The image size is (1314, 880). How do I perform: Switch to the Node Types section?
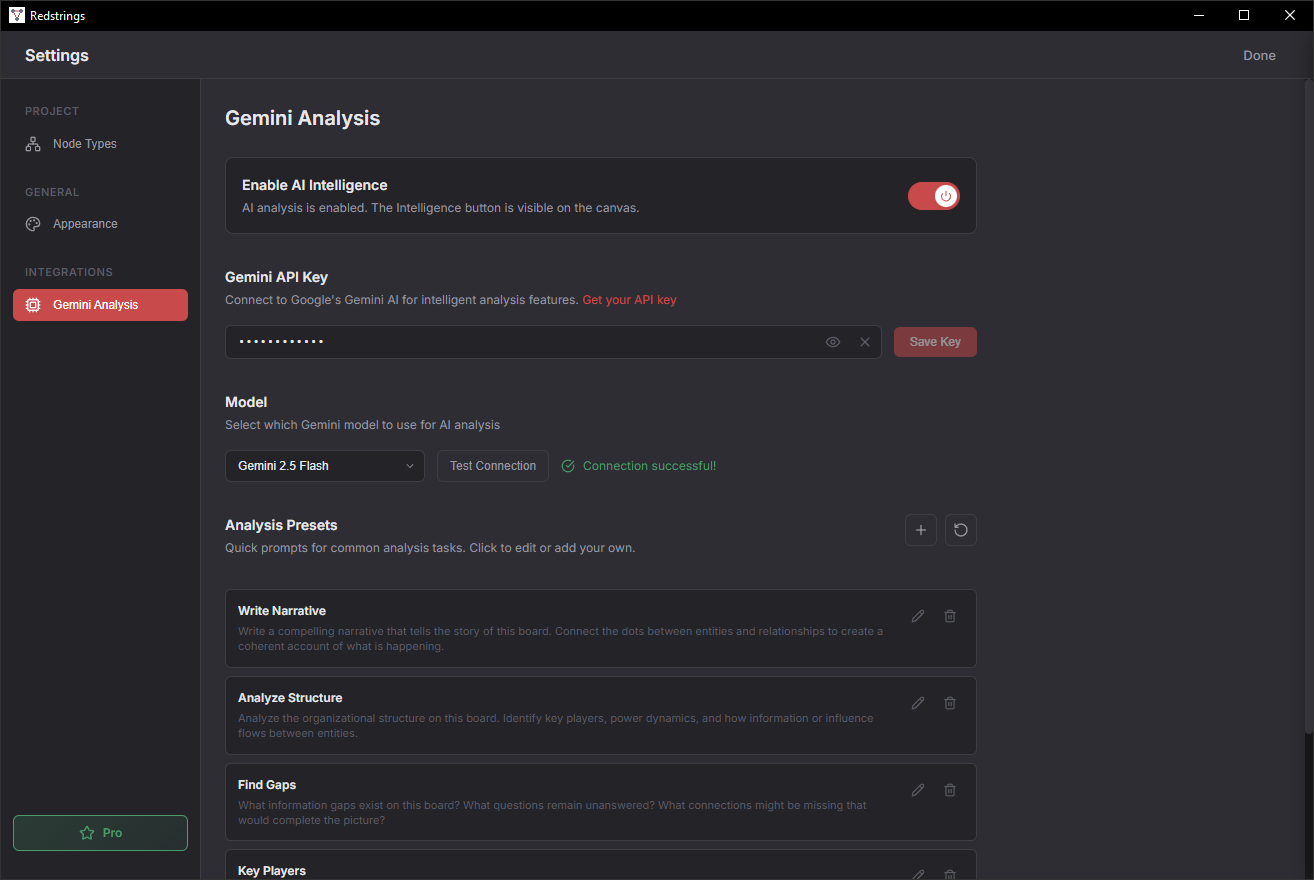(84, 143)
